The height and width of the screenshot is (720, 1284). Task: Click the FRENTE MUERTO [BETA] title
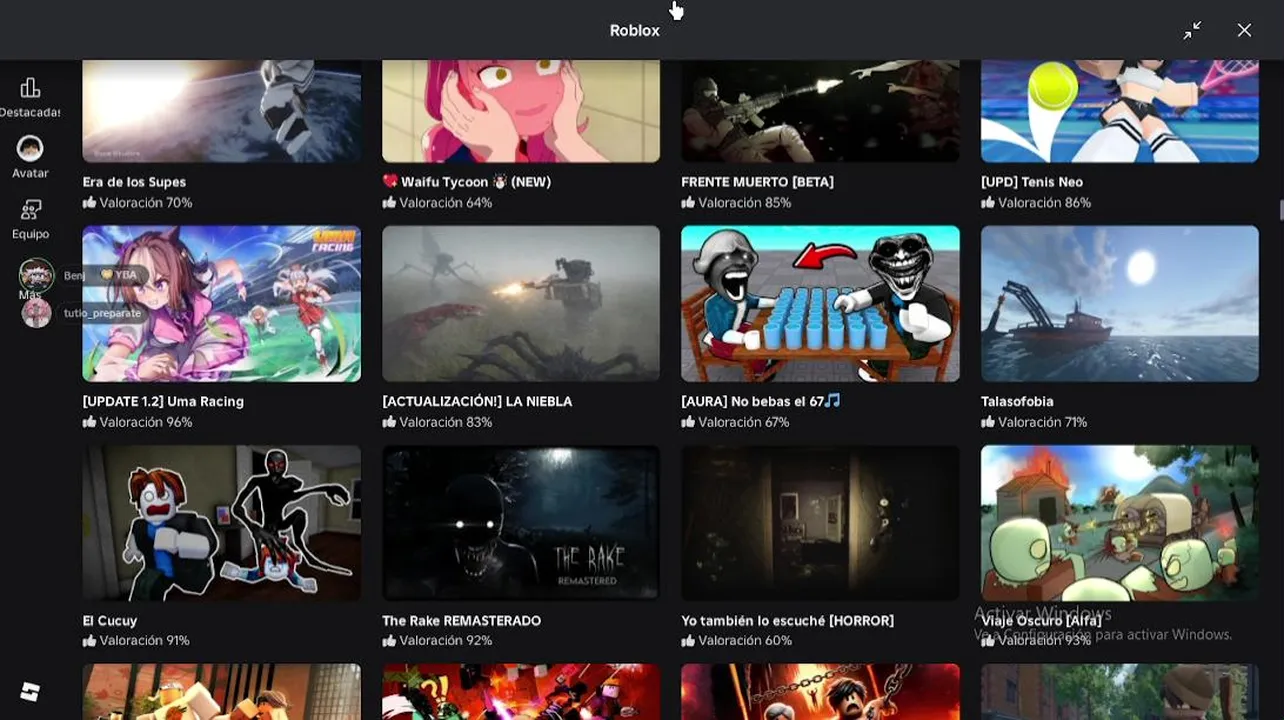757,182
